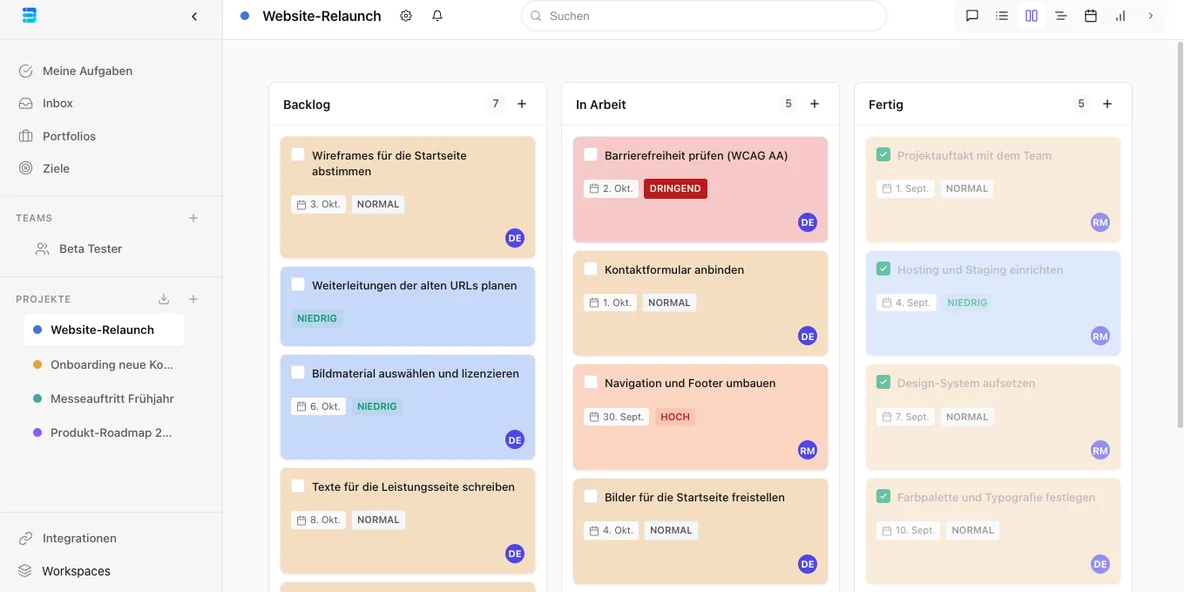This screenshot has height=592, width=1184.
Task: Open project settings gear icon
Action: click(406, 16)
